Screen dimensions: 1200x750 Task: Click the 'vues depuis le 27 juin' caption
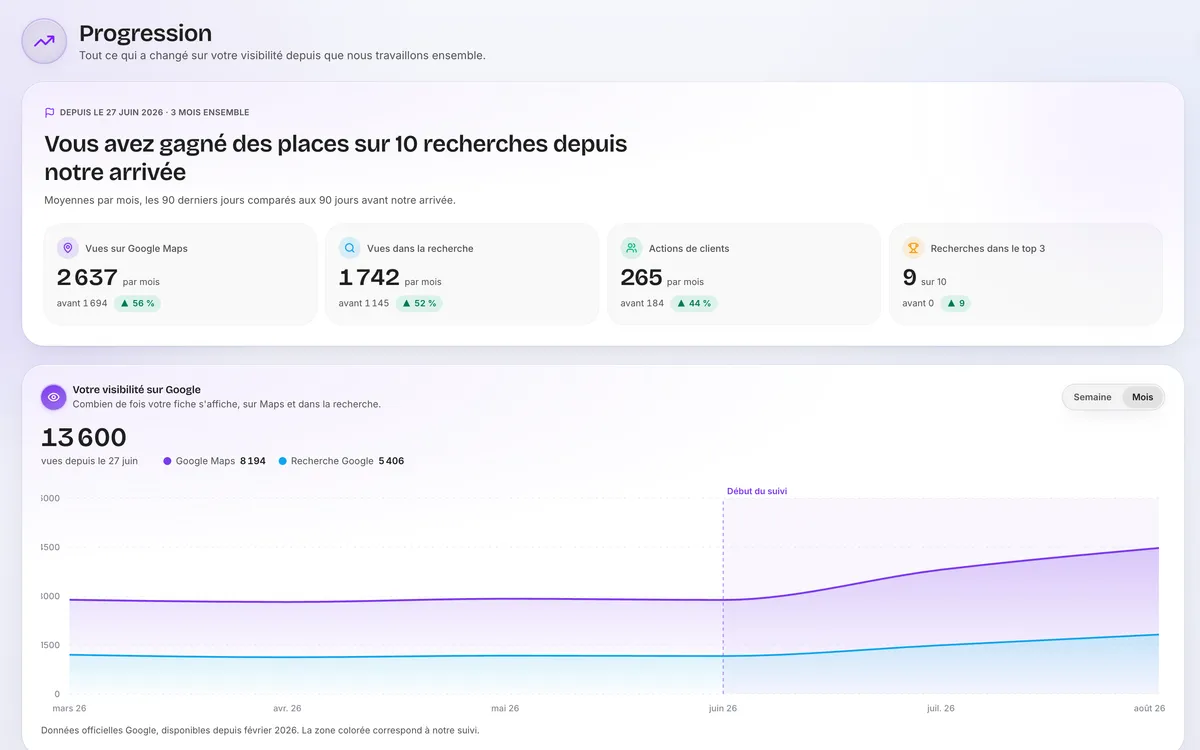tap(90, 461)
